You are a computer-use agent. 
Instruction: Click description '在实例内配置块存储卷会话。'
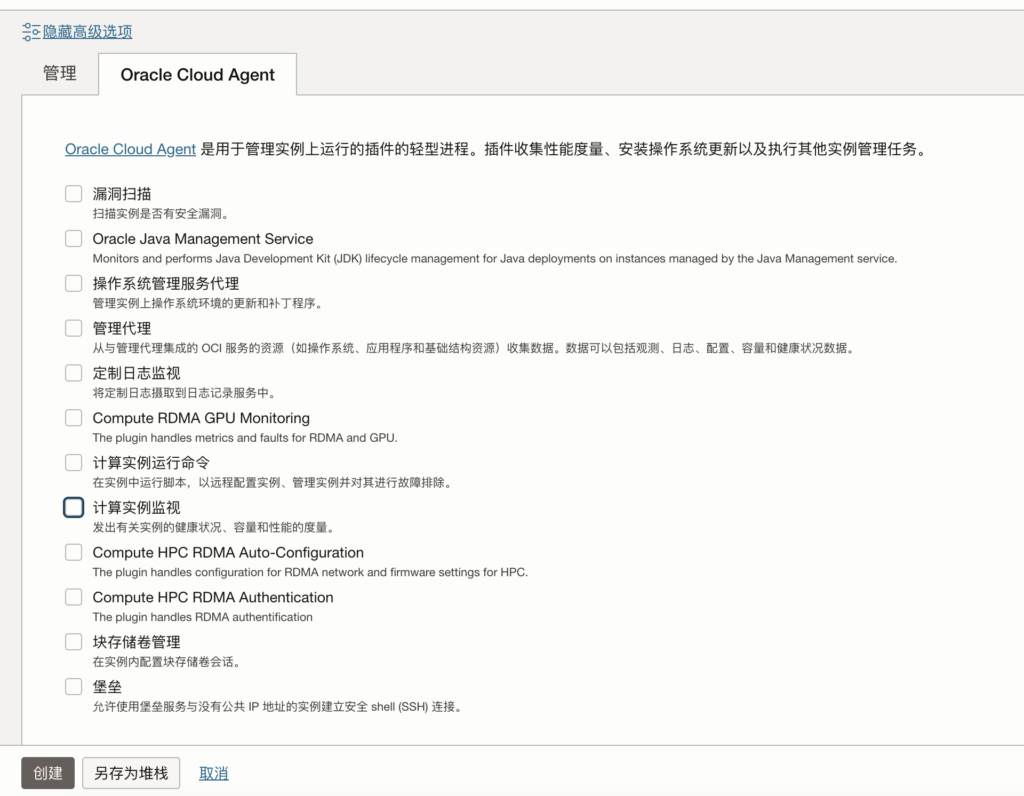pos(166,662)
